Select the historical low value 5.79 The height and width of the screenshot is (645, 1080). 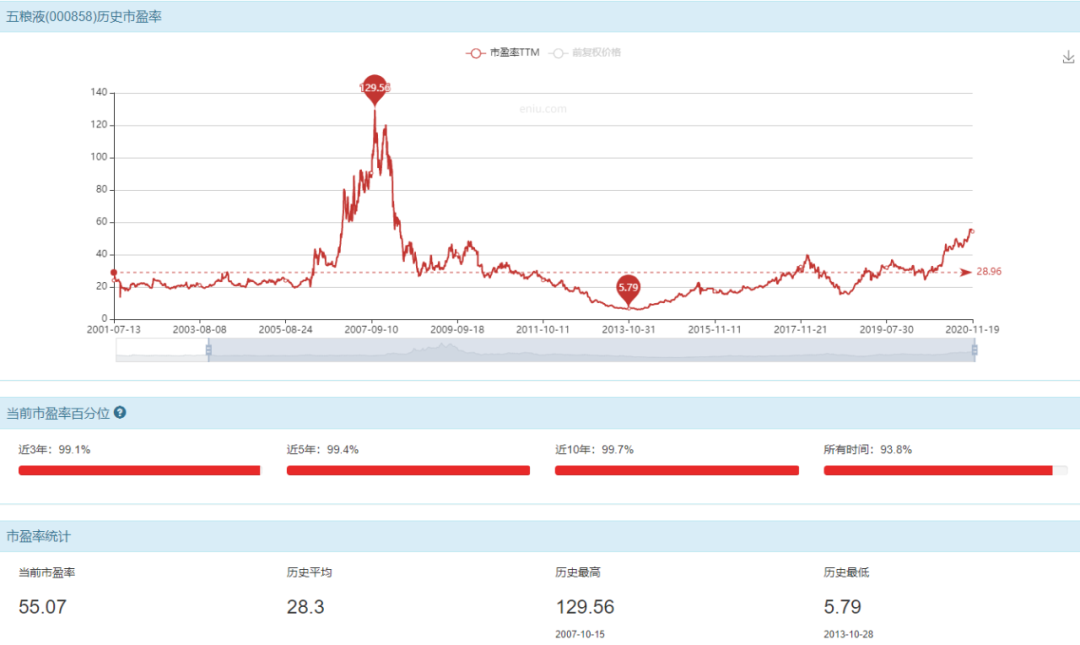click(842, 607)
